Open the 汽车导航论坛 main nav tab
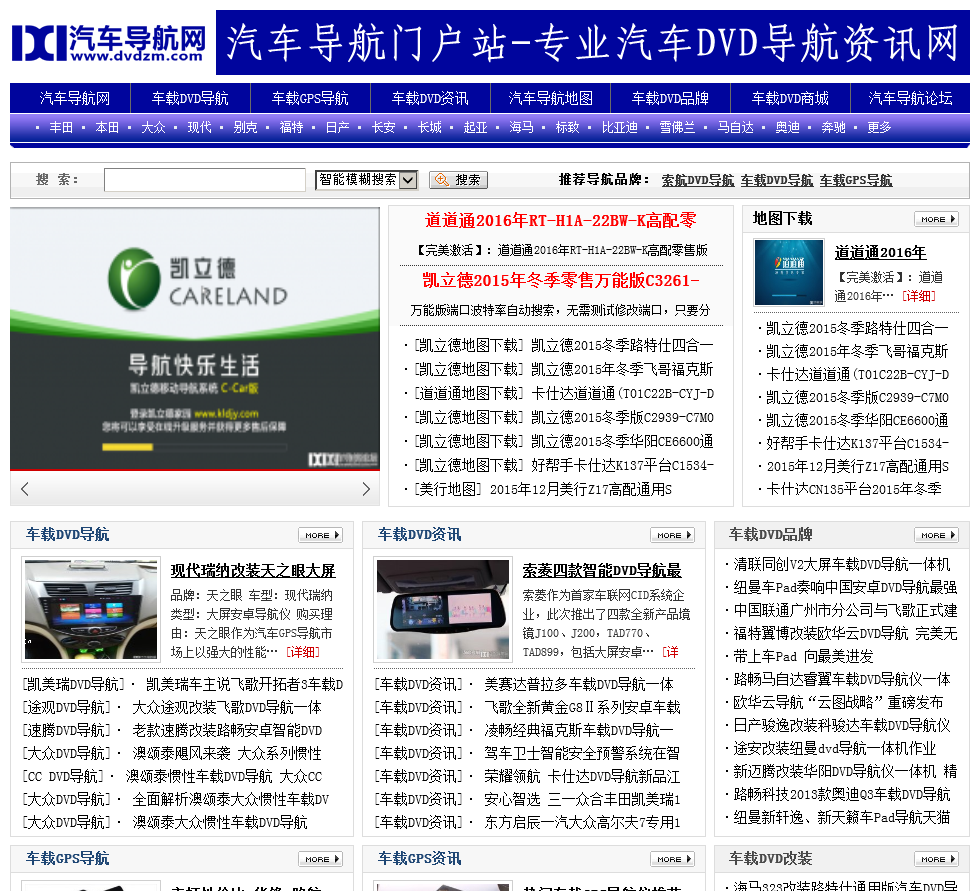 coord(910,98)
